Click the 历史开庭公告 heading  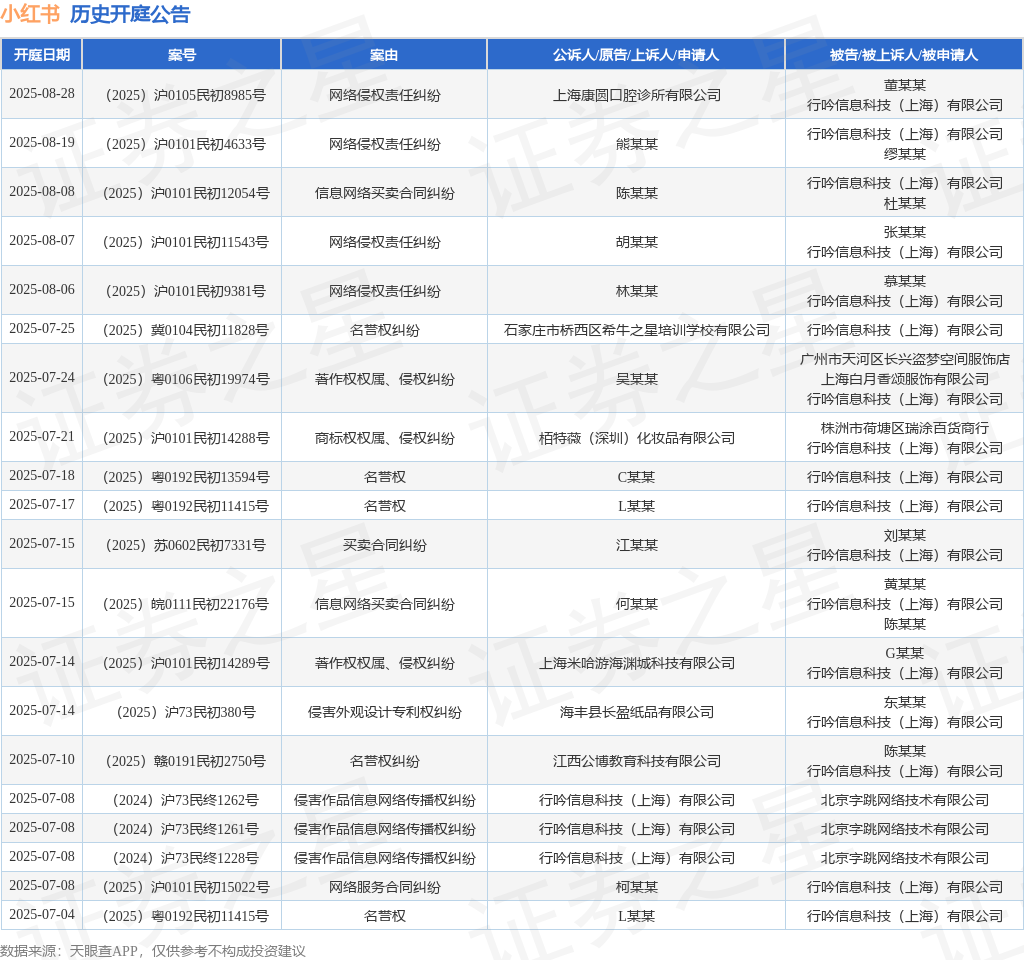pyautogui.click(x=130, y=14)
